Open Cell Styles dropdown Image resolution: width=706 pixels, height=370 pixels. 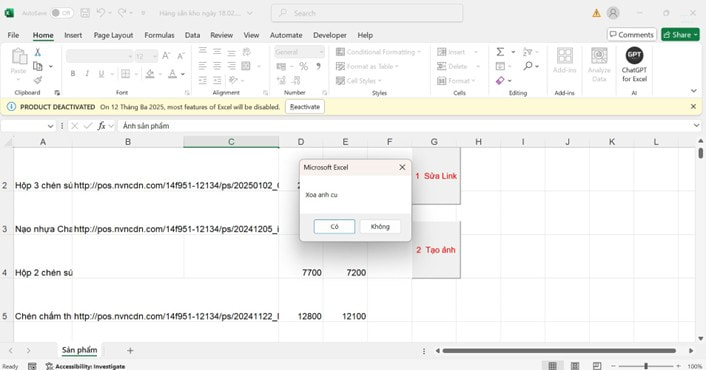[359, 81]
